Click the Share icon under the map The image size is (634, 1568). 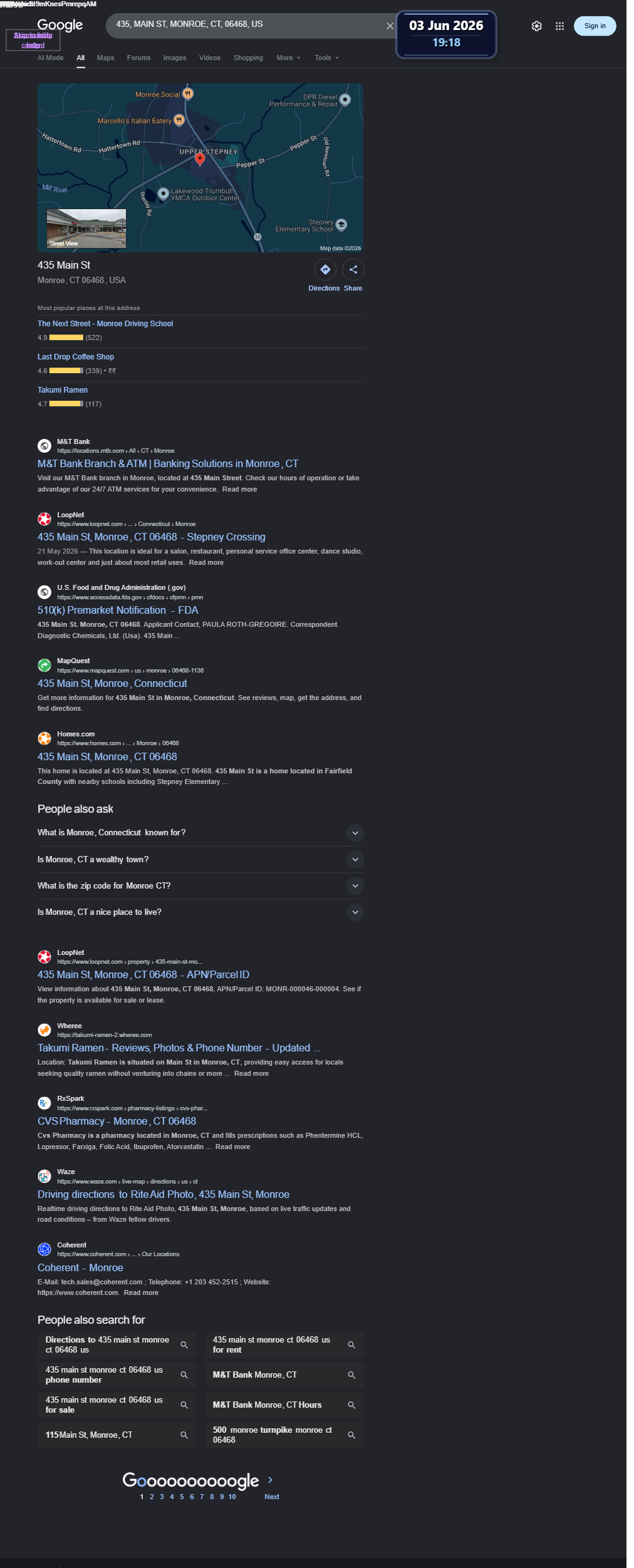click(x=353, y=269)
